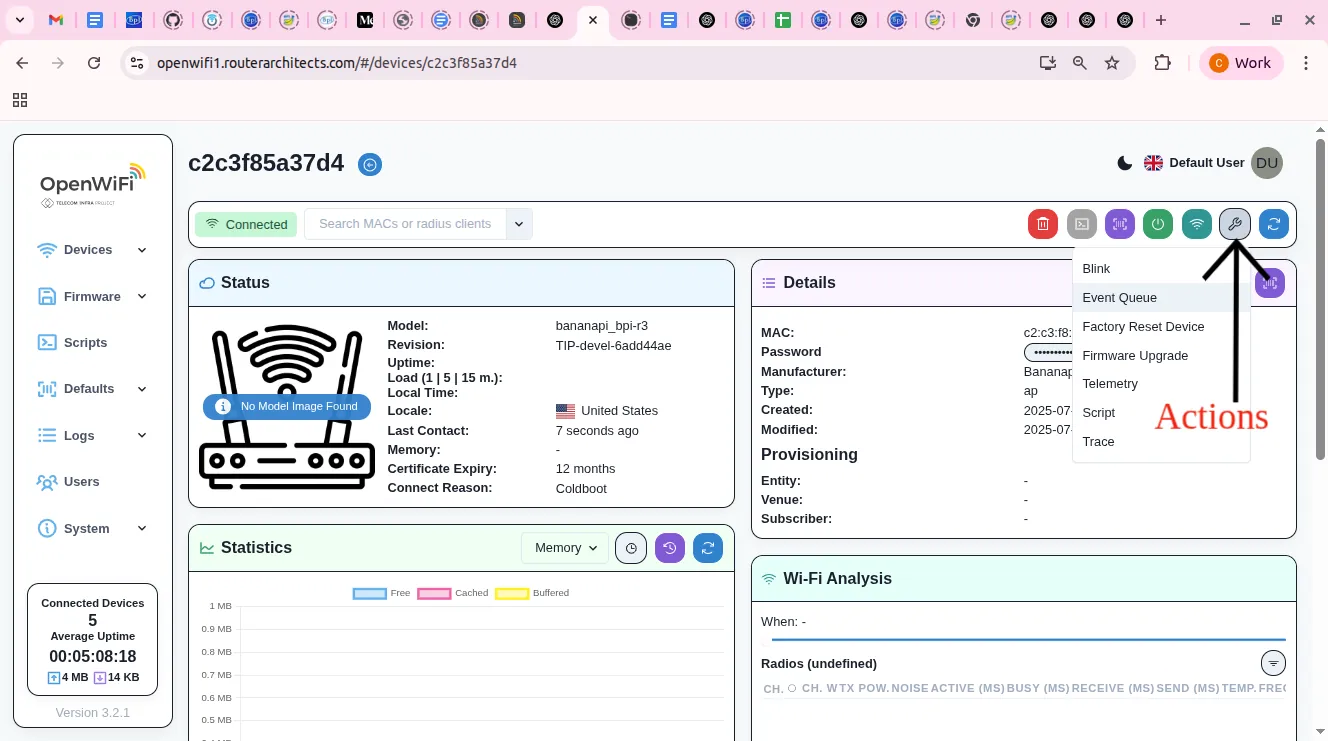Click the search MACs input field

tap(405, 224)
